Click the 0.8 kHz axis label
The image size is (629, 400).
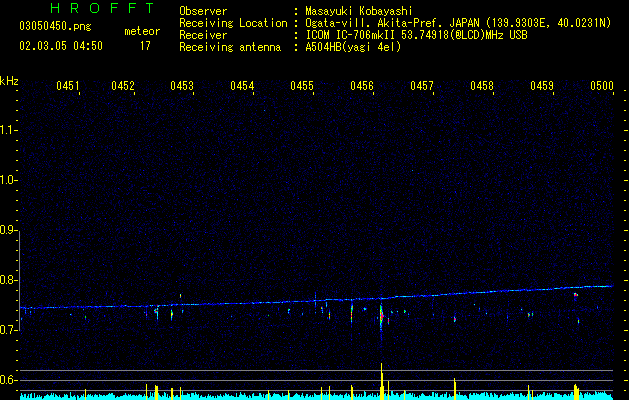tap(8, 280)
